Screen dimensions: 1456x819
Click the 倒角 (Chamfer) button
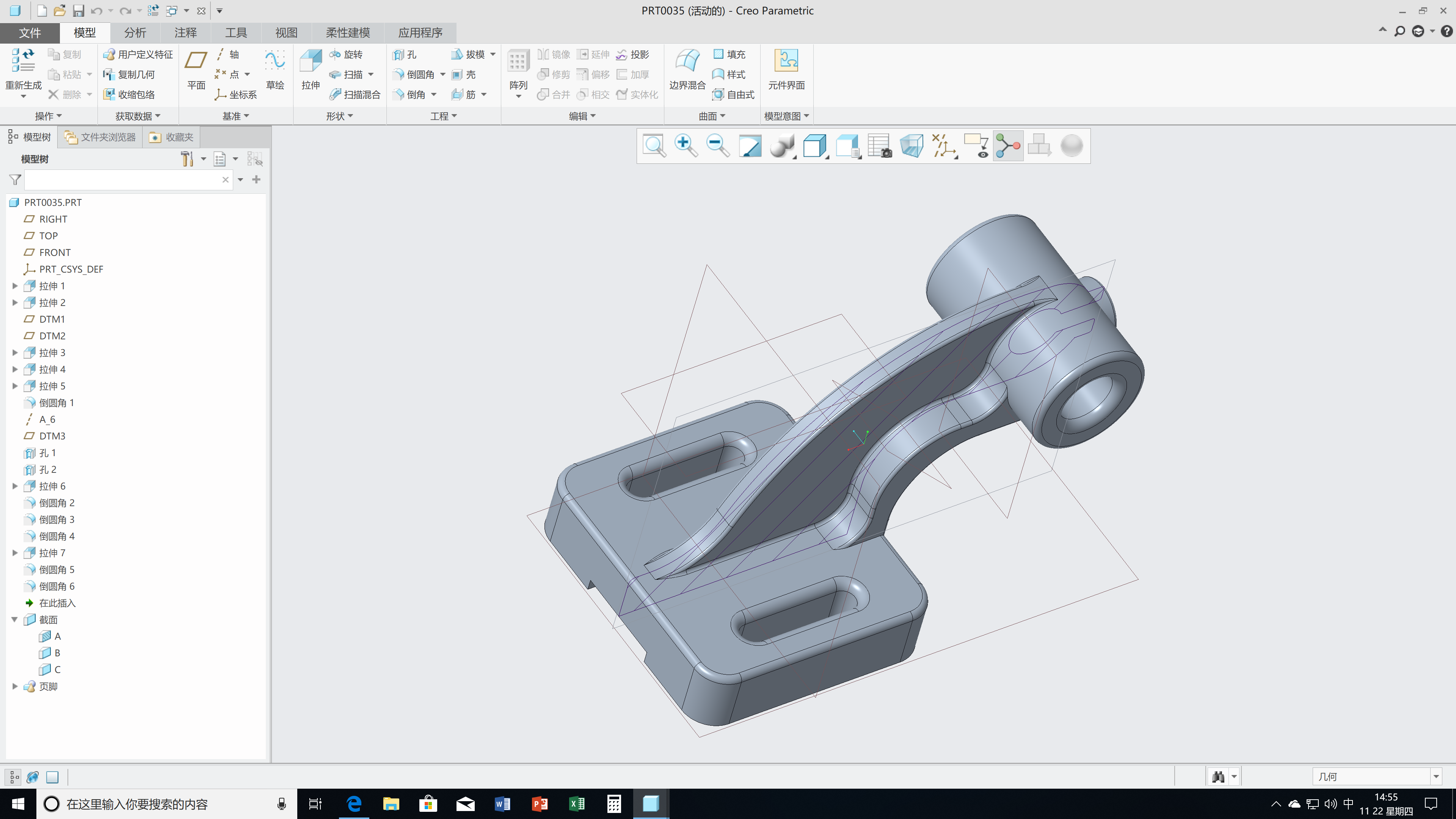coord(410,94)
